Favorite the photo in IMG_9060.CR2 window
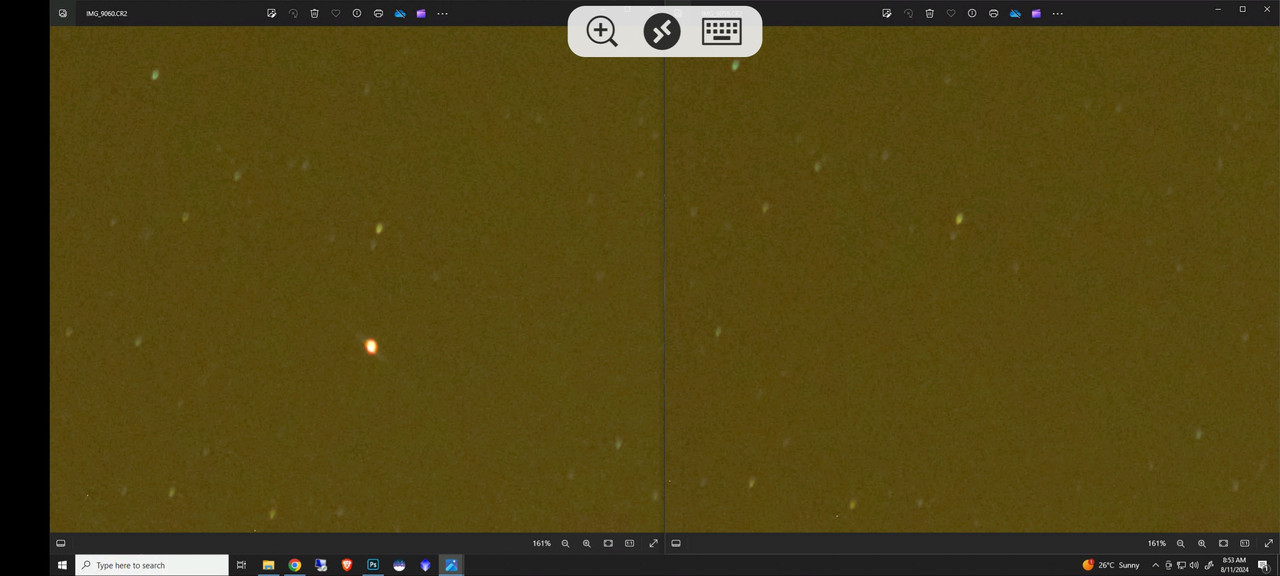Viewport: 1280px width, 576px height. click(x=336, y=14)
